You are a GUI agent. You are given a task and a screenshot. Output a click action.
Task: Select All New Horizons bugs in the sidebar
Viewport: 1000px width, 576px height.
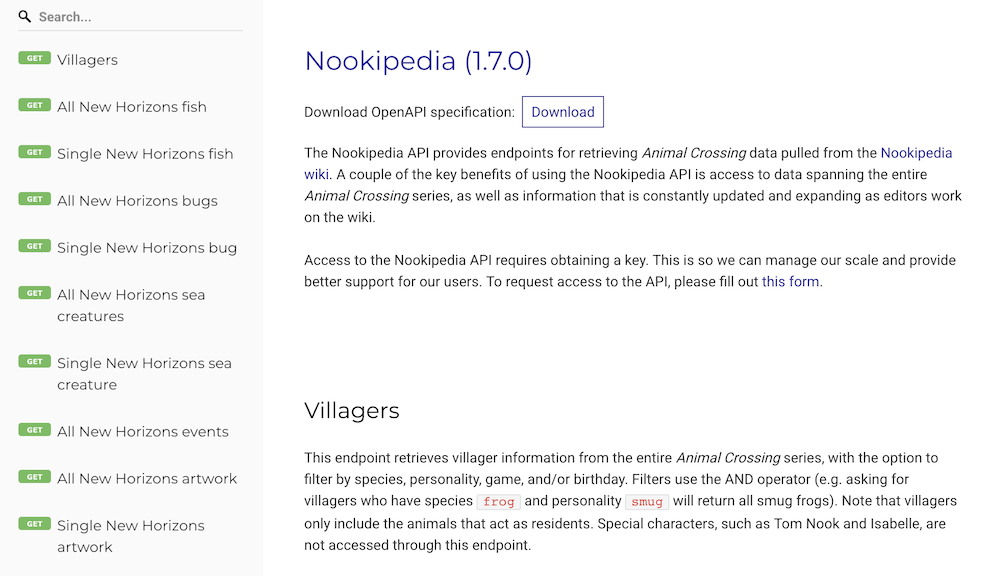tap(137, 200)
